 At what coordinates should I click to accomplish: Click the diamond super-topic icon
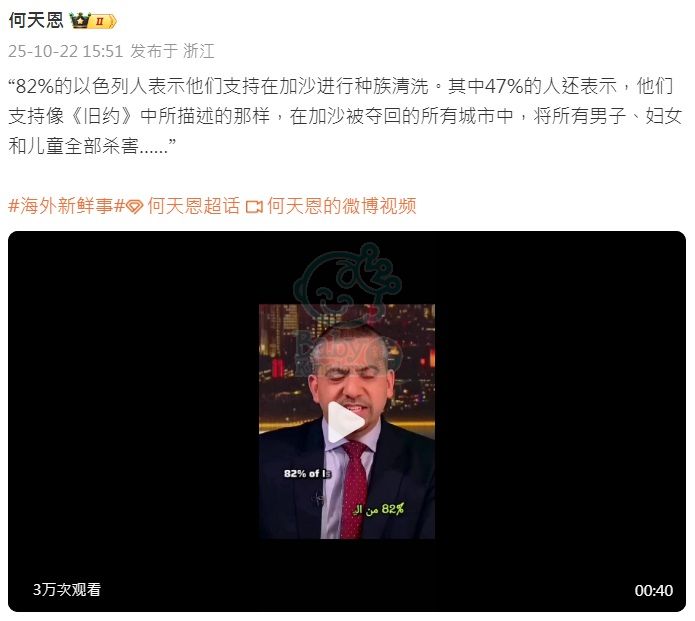pyautogui.click(x=134, y=207)
